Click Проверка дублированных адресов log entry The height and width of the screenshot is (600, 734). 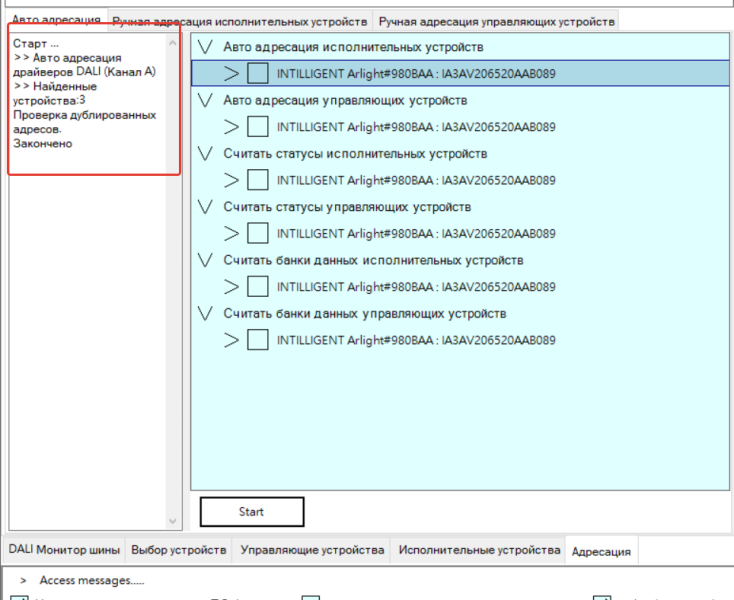coord(84,122)
